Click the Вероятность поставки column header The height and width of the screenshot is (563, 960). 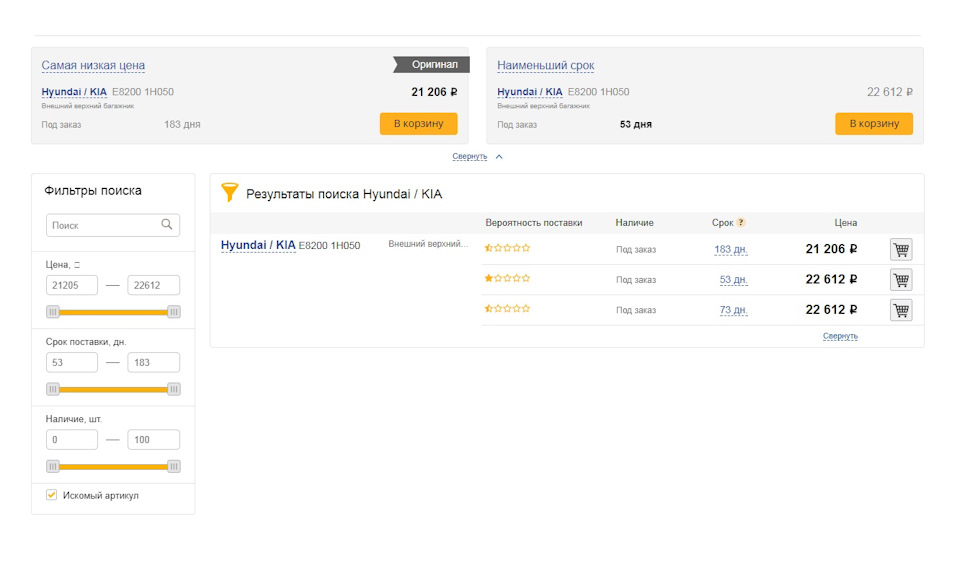click(534, 223)
